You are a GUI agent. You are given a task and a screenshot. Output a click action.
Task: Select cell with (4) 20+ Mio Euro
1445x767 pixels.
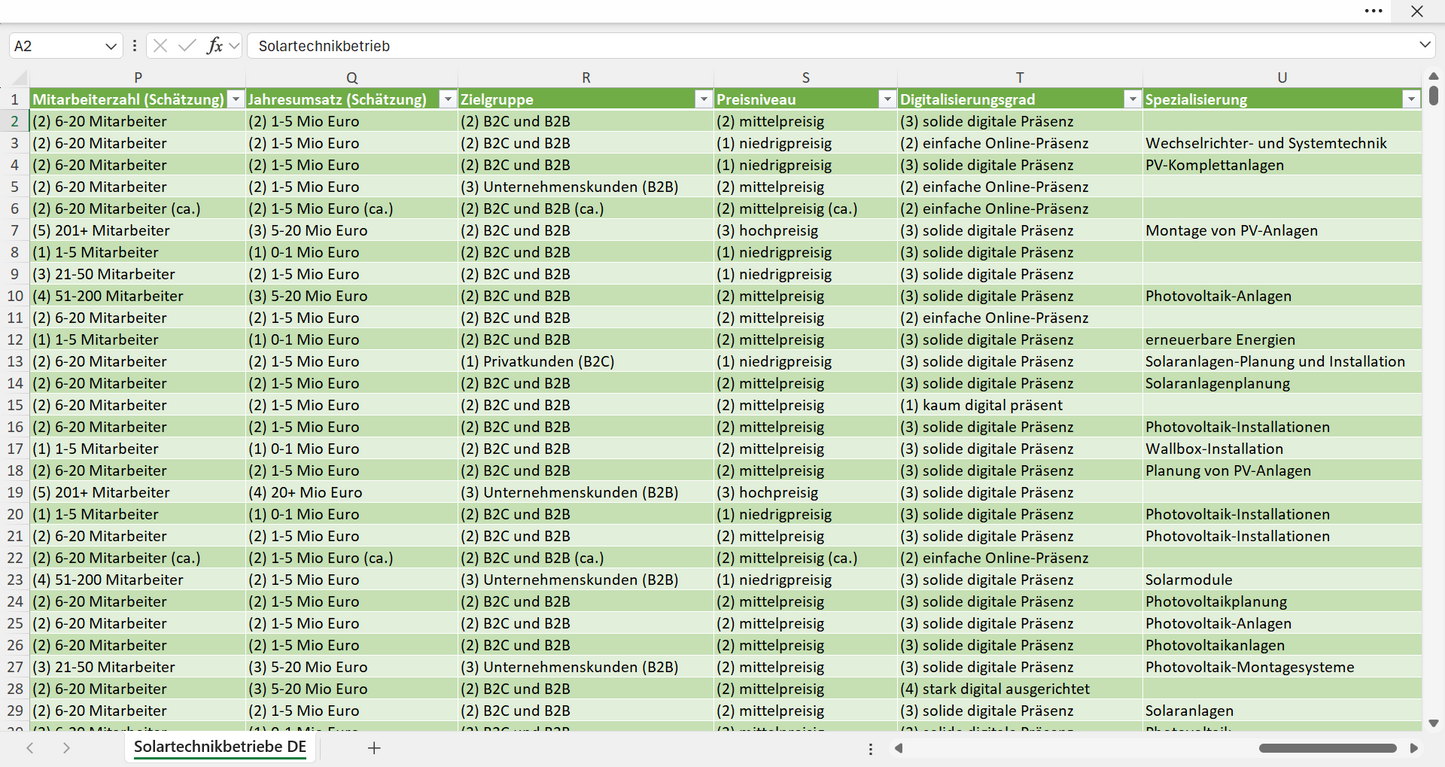click(x=352, y=492)
